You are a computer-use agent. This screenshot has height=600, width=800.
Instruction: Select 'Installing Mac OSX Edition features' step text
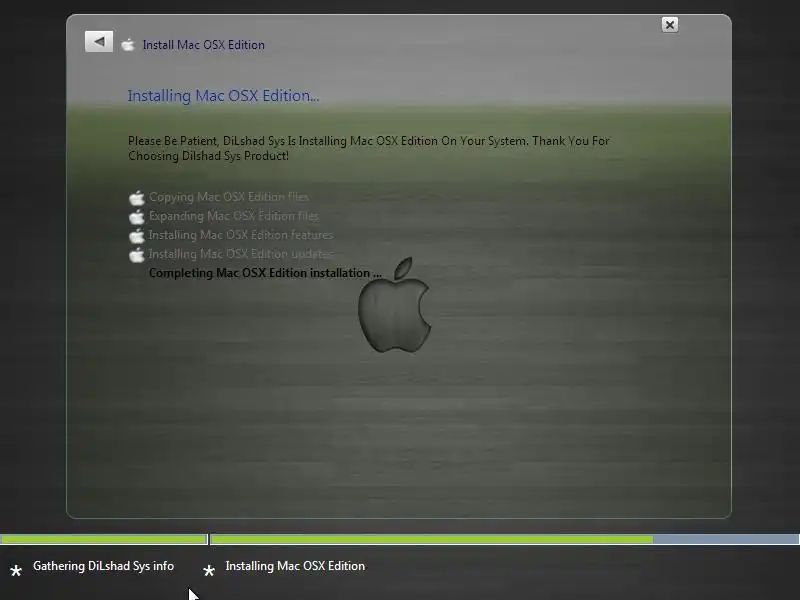241,235
